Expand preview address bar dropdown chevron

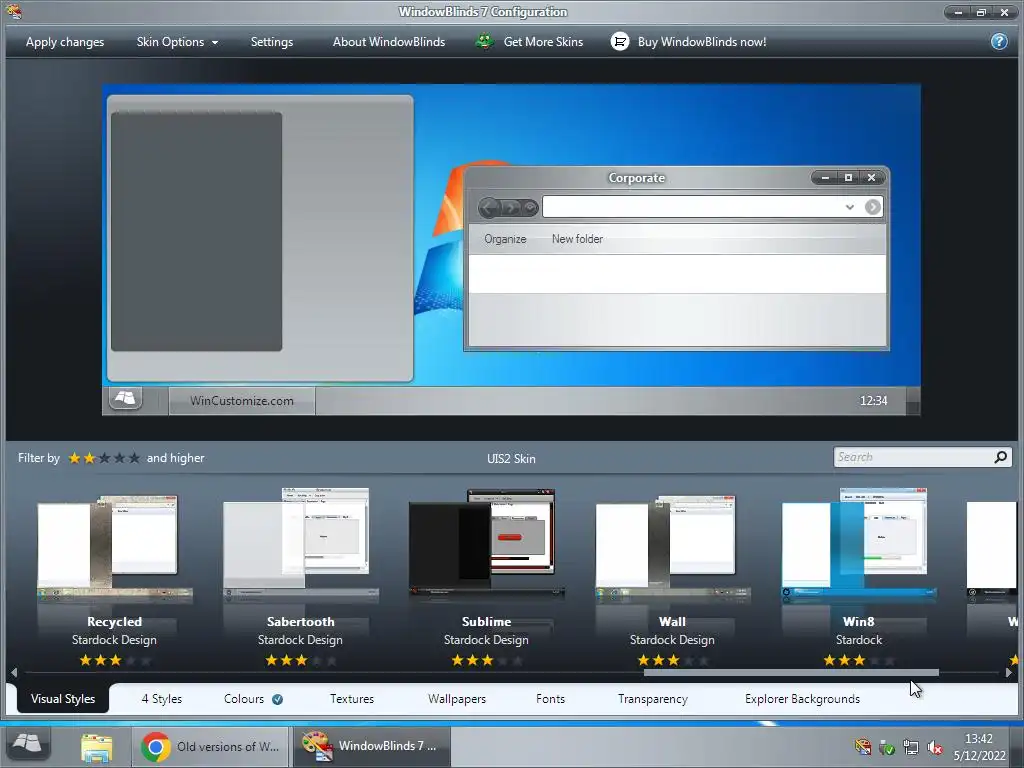pyautogui.click(x=849, y=207)
